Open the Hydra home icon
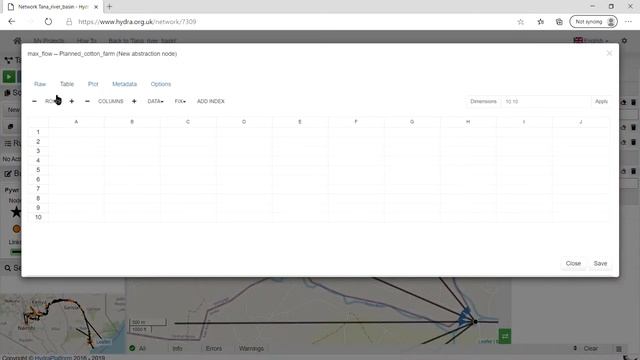640x360 pixels. pyautogui.click(x=17, y=40)
